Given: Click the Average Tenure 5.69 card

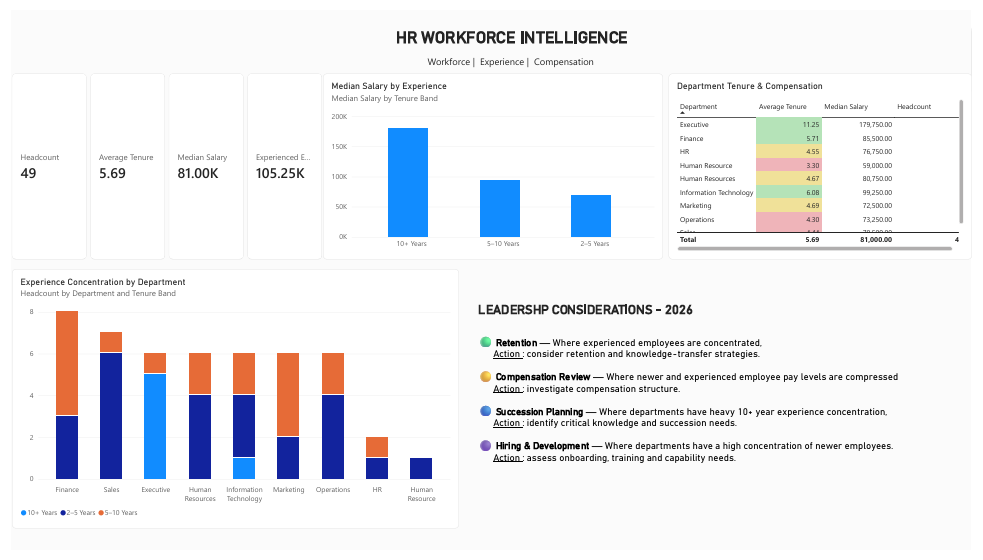Looking at the screenshot, I should tap(127, 166).
